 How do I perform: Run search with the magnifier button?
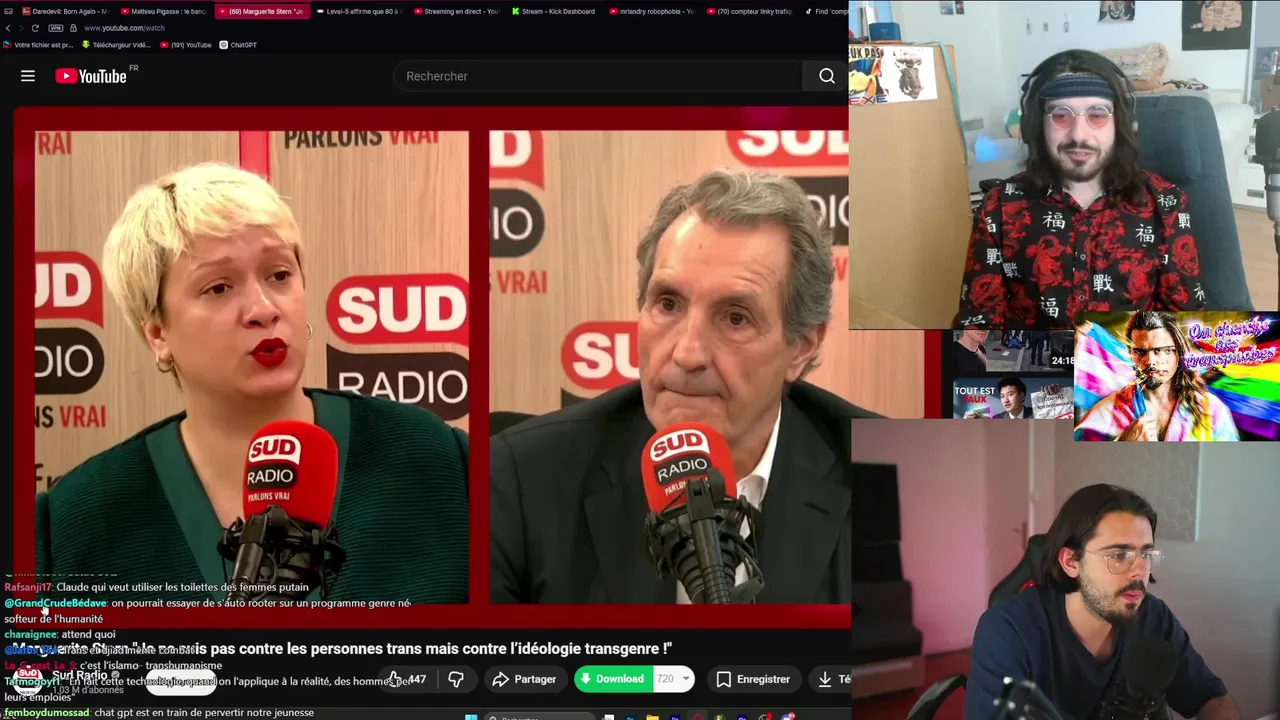click(827, 76)
